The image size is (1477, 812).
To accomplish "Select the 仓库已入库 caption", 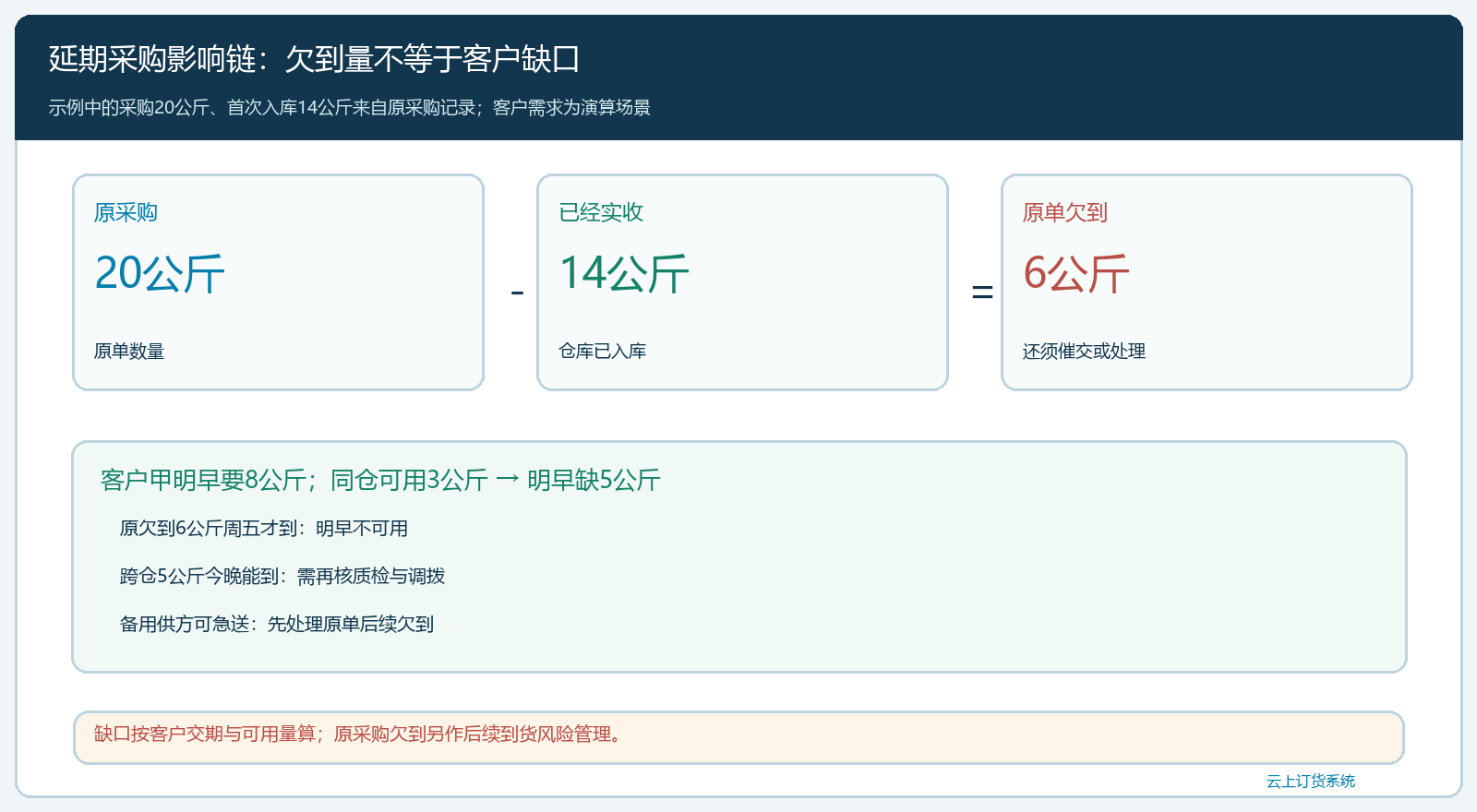I will click(x=603, y=352).
